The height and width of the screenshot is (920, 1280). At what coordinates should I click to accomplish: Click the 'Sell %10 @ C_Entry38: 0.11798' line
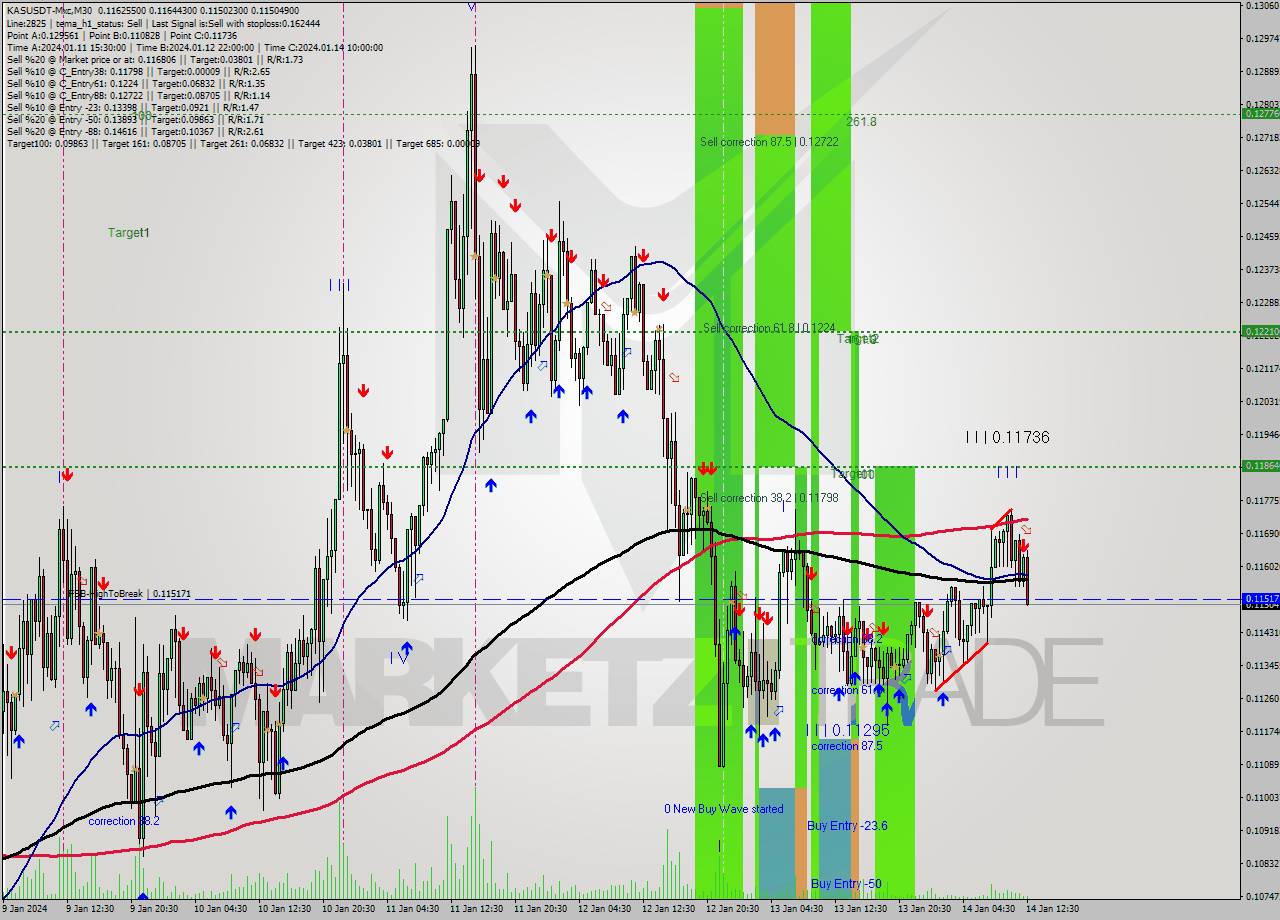pos(138,71)
